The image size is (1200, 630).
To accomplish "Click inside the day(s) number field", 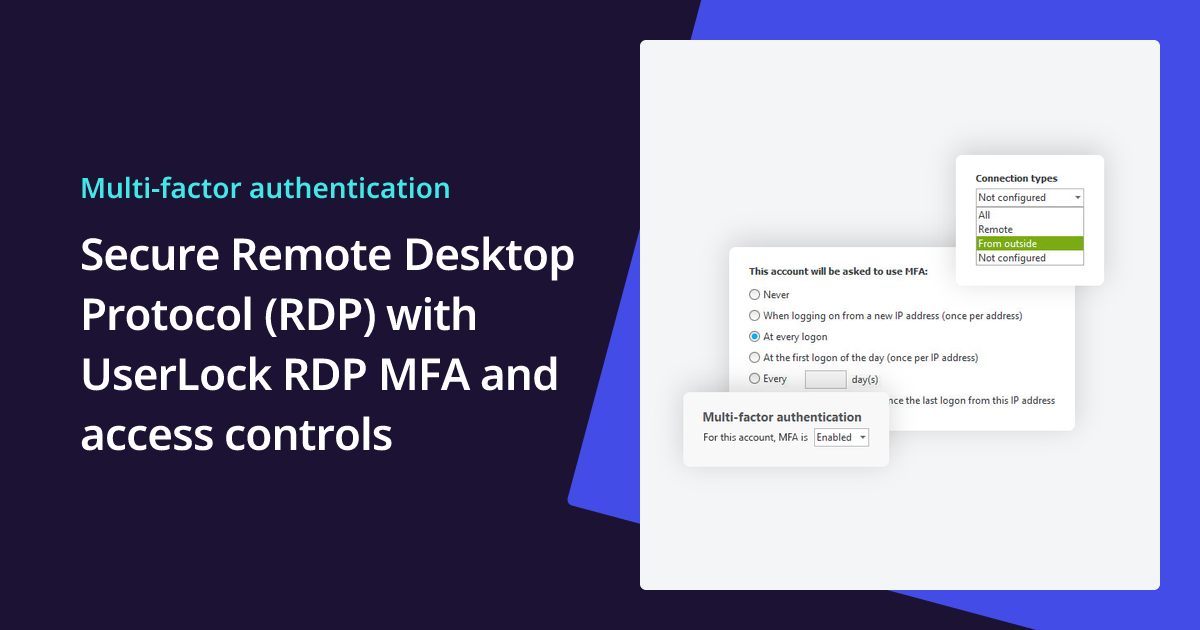I will tap(826, 378).
